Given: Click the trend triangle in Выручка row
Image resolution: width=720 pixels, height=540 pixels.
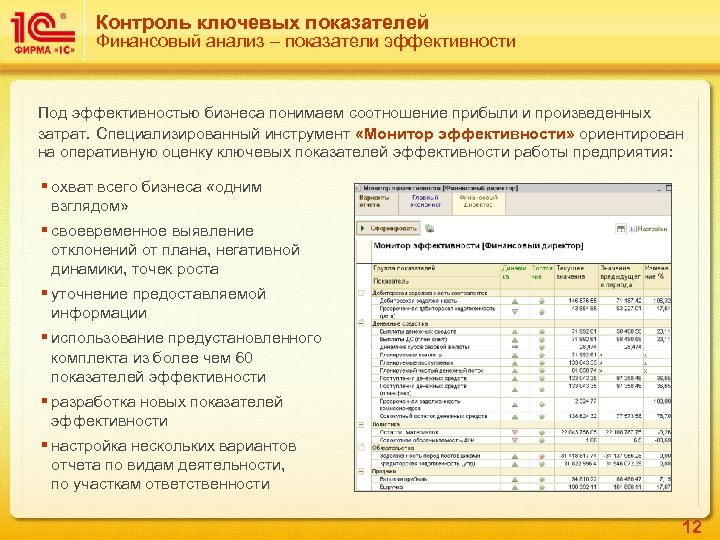Looking at the screenshot, I should point(515,487).
